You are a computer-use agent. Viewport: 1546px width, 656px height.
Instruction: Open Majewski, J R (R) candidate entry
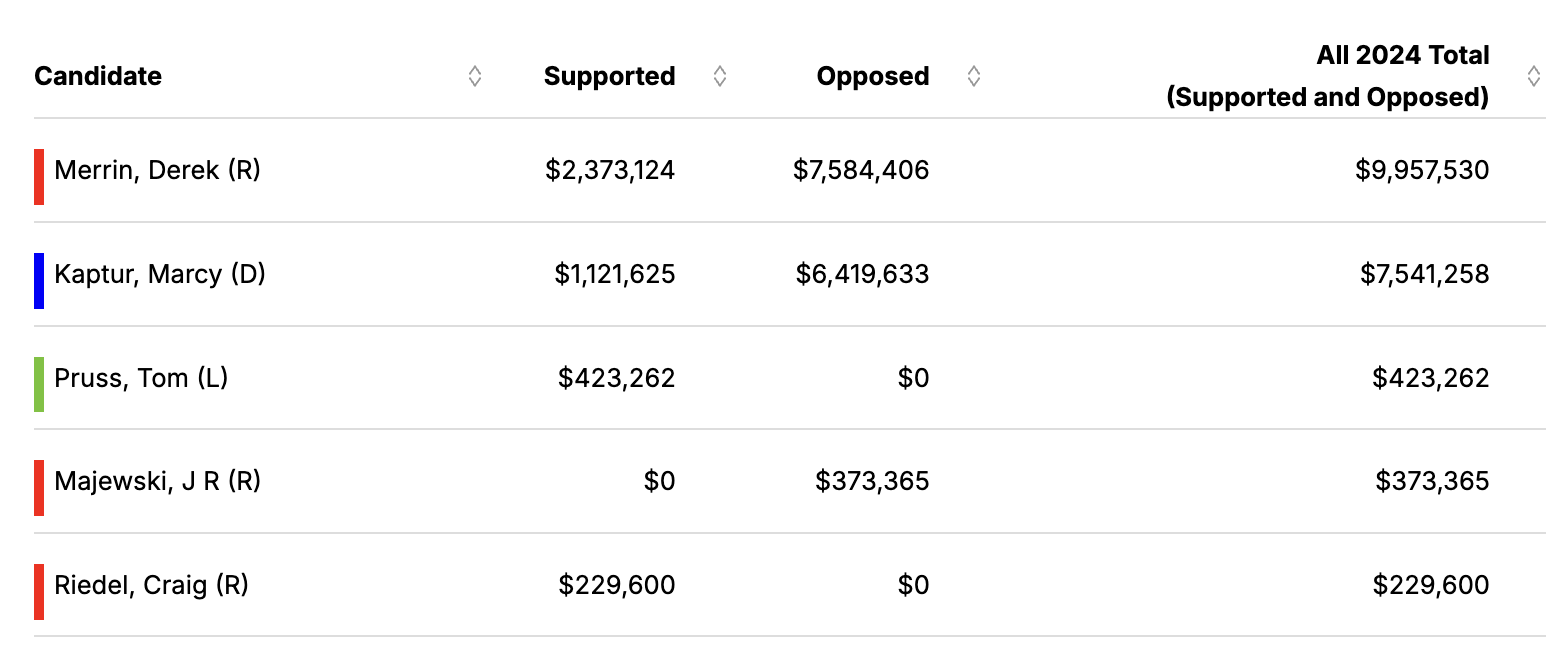point(157,481)
